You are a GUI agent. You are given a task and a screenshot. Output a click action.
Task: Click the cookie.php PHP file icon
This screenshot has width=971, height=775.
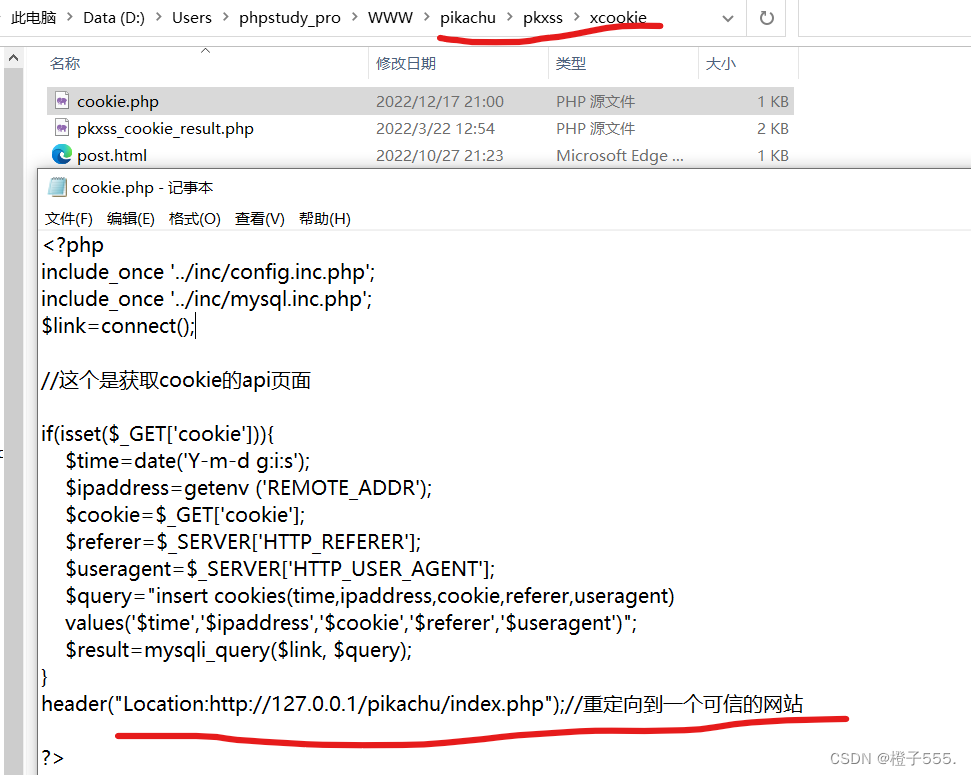62,100
